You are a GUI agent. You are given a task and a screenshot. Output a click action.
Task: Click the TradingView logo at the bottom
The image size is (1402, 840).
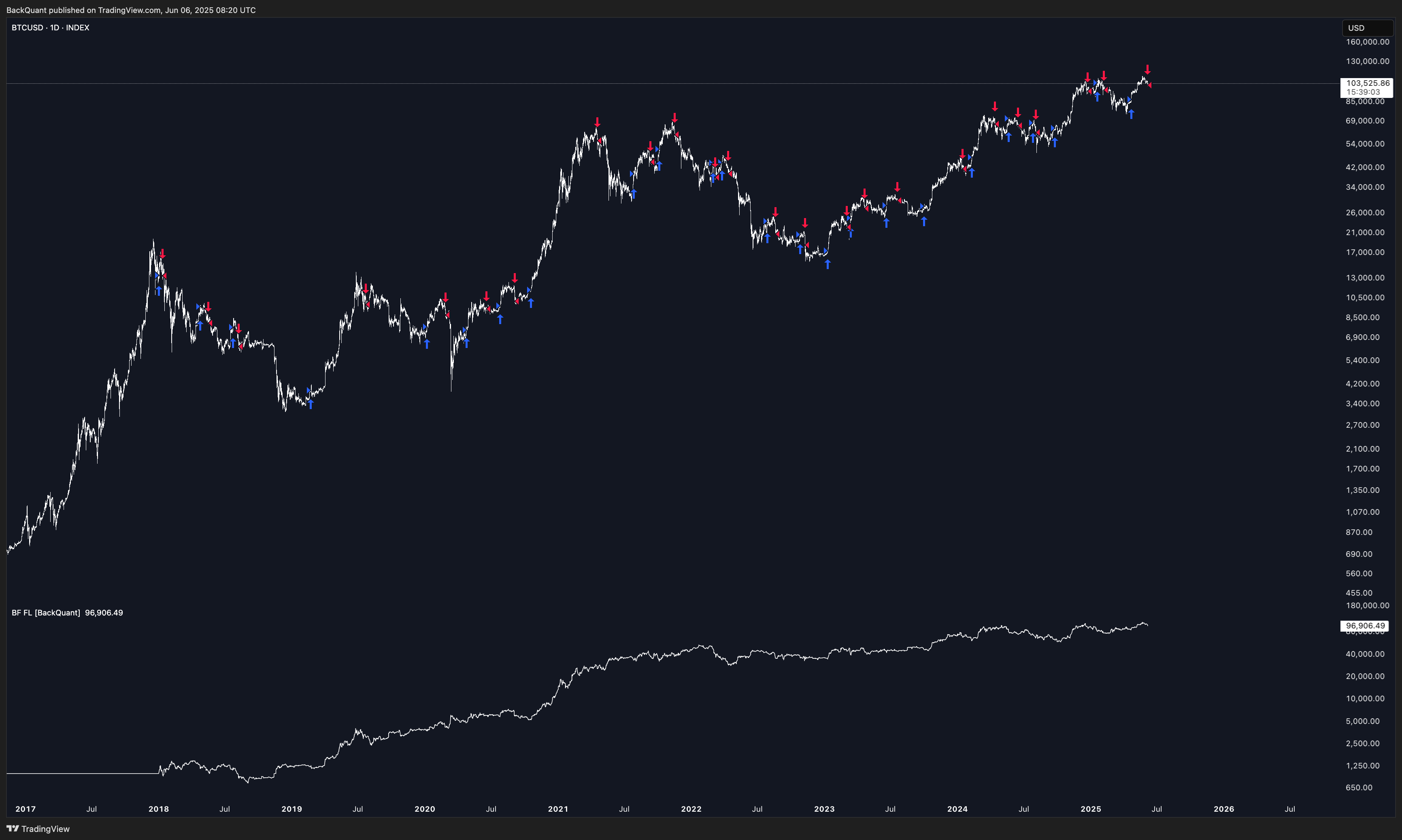[38, 829]
